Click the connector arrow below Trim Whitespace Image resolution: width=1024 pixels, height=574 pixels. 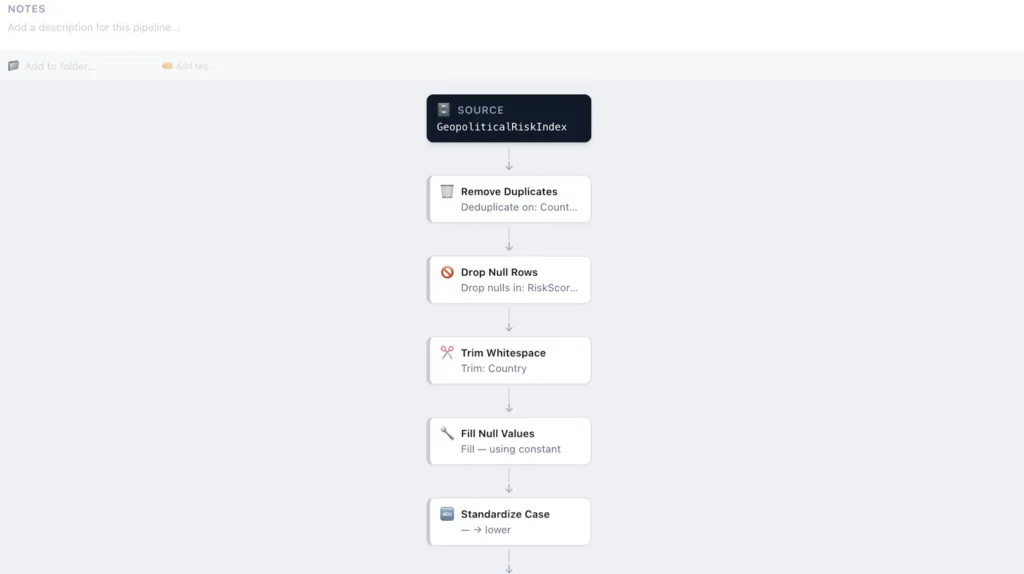coord(509,401)
